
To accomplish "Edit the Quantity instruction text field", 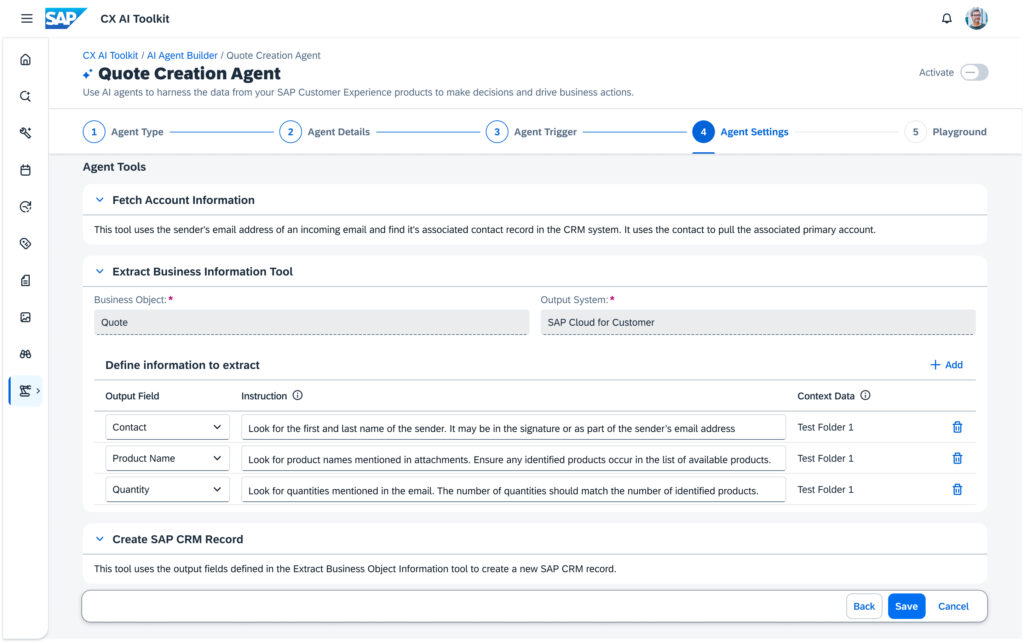I will [513, 490].
